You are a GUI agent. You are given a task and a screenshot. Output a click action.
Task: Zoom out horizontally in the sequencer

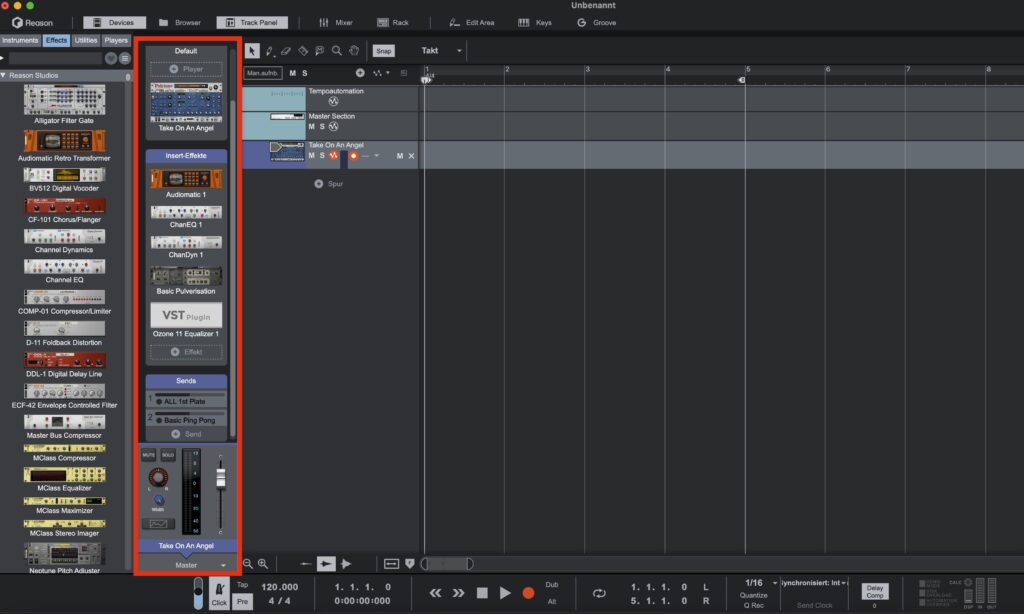248,563
